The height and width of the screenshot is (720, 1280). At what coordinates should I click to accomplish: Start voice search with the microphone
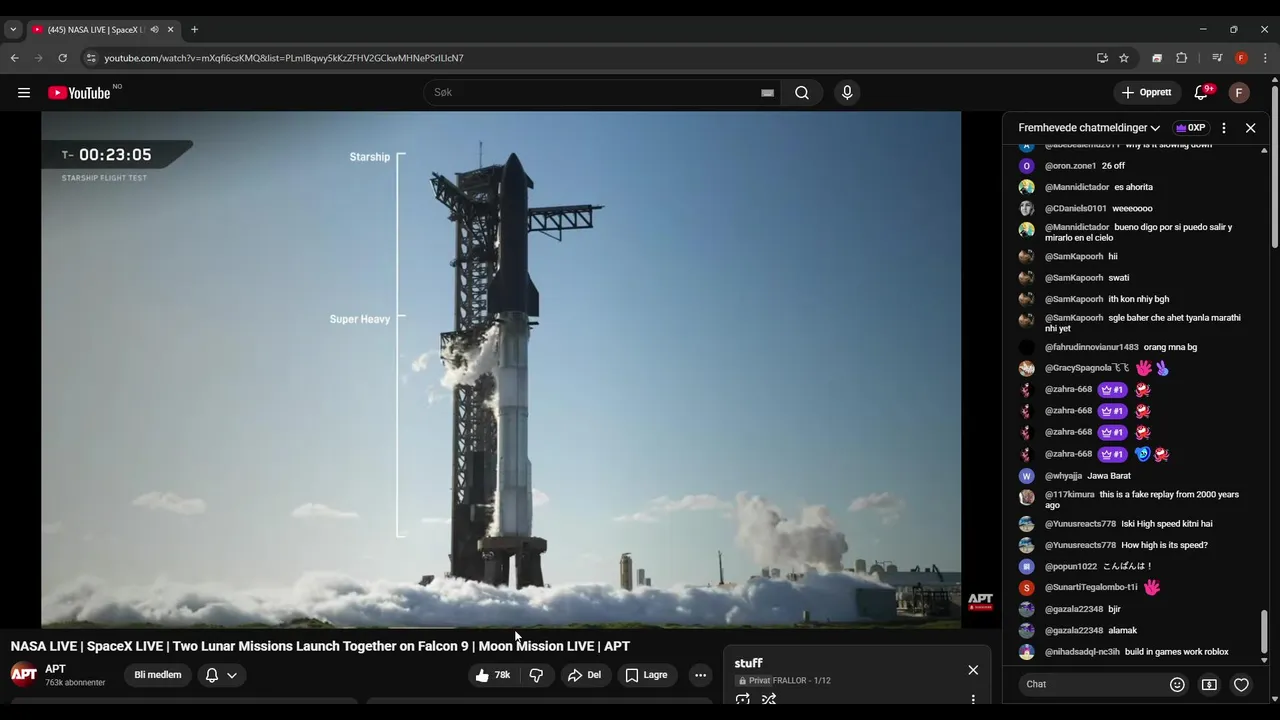pyautogui.click(x=847, y=93)
